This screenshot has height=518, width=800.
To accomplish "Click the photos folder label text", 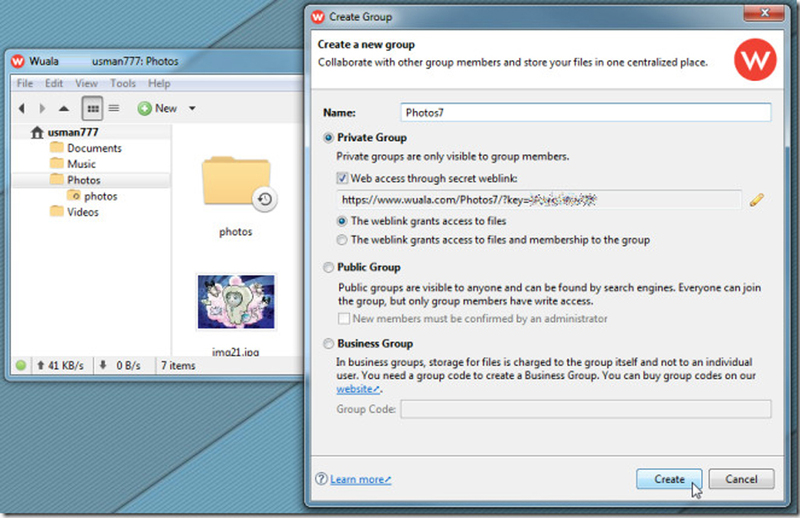I will 236,232.
